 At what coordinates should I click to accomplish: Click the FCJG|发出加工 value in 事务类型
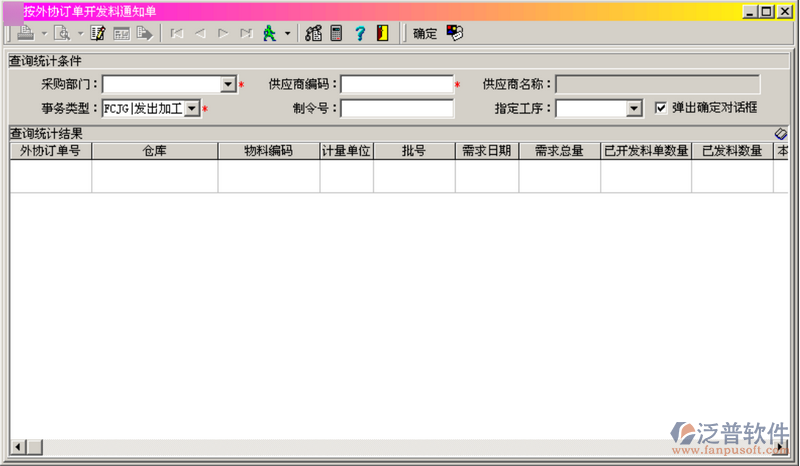[143, 109]
